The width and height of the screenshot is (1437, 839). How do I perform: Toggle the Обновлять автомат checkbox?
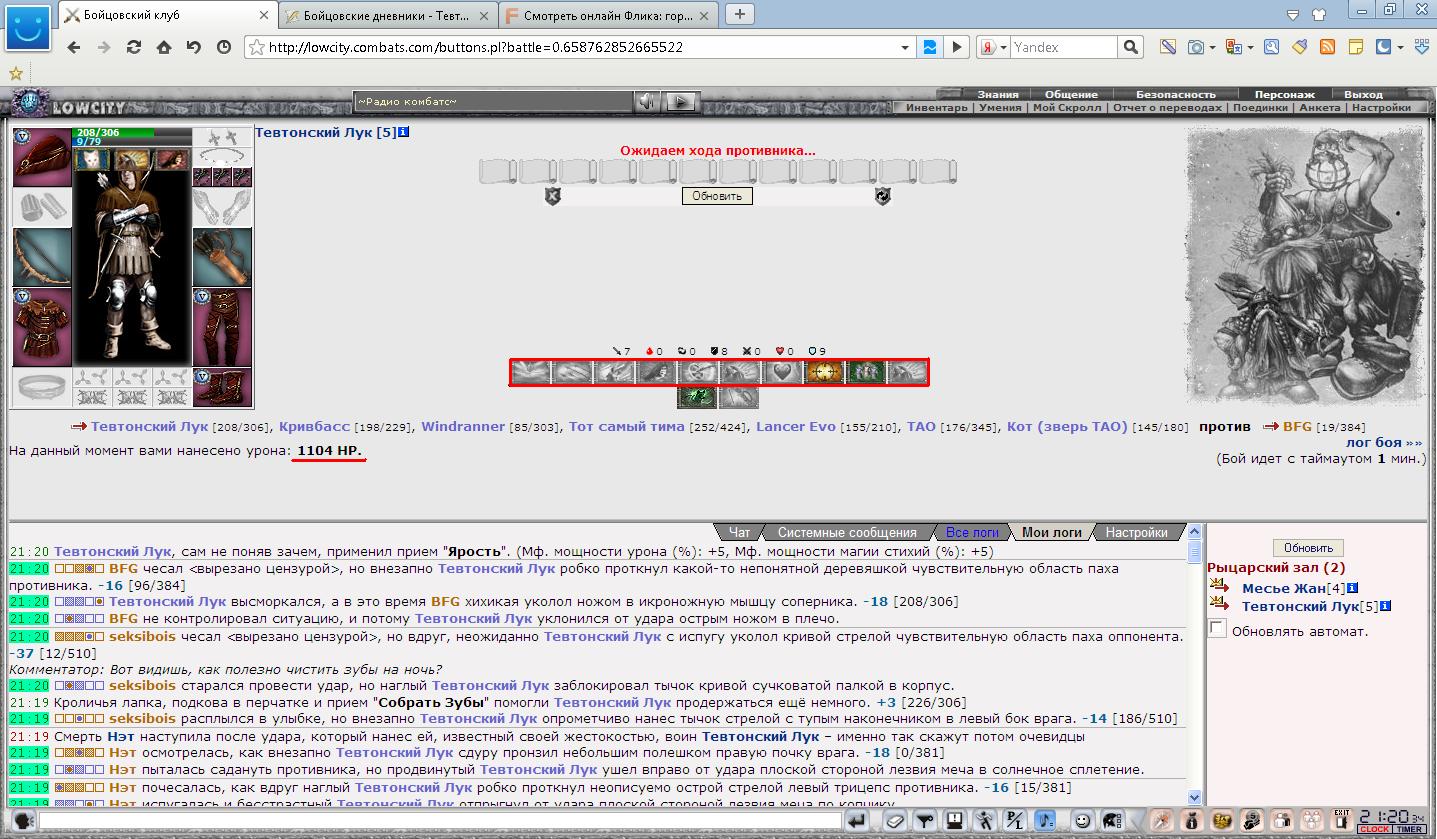click(x=1217, y=629)
